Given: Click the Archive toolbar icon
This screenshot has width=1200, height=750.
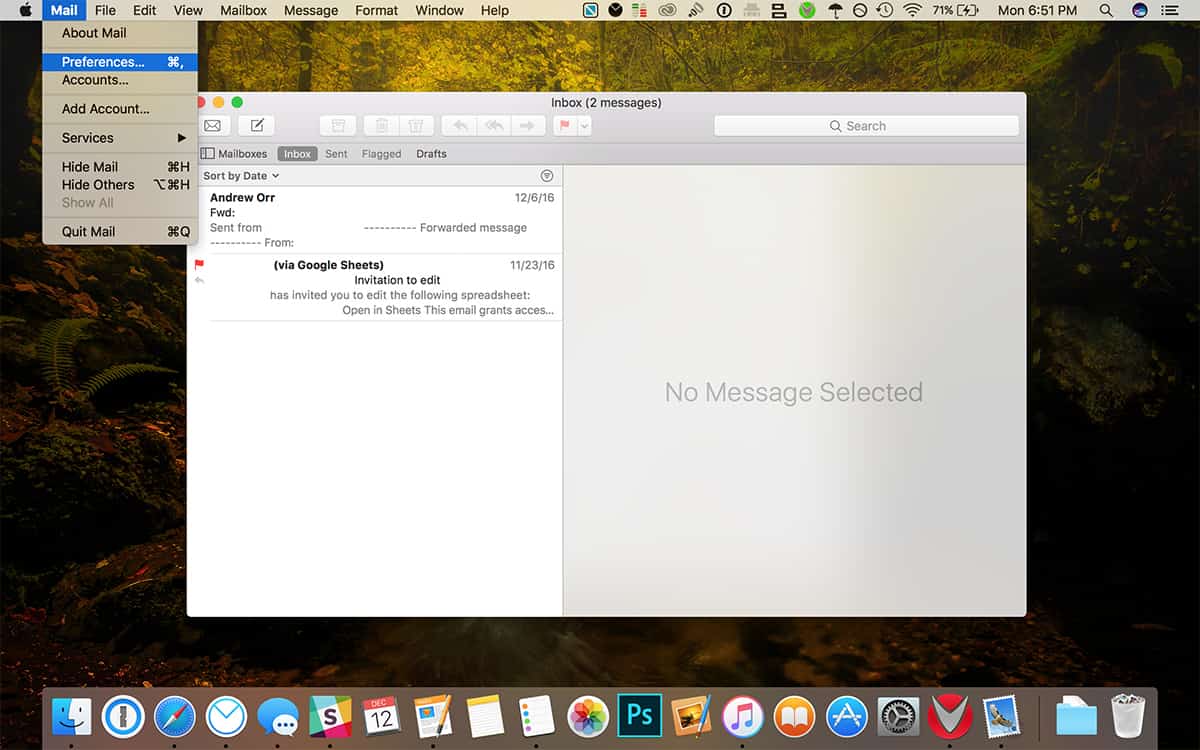Looking at the screenshot, I should point(338,126).
